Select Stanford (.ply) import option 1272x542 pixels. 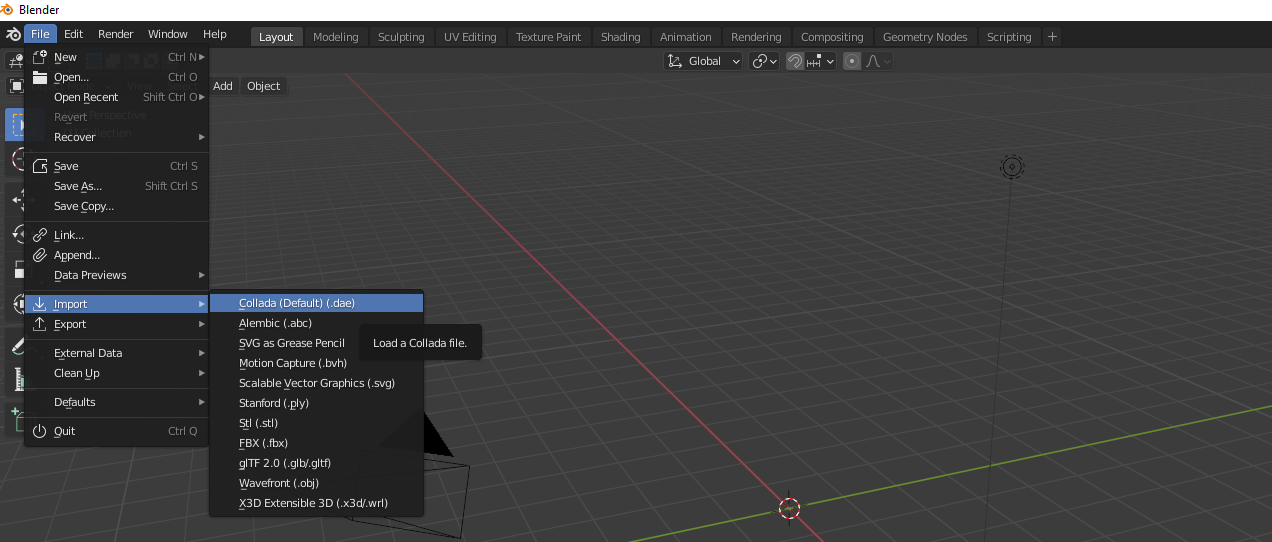316,403
